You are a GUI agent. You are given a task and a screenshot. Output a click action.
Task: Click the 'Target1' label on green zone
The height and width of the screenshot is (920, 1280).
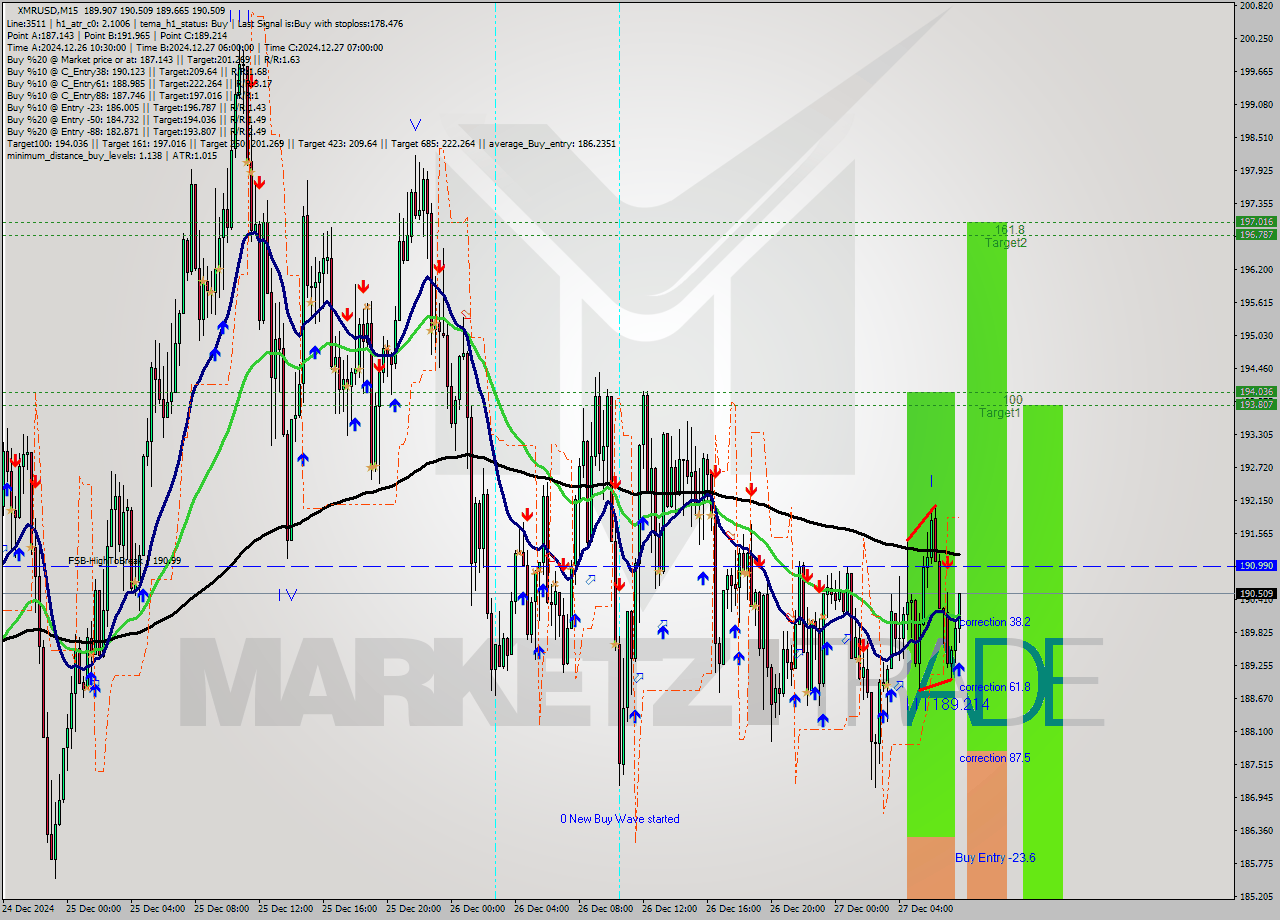(x=999, y=413)
